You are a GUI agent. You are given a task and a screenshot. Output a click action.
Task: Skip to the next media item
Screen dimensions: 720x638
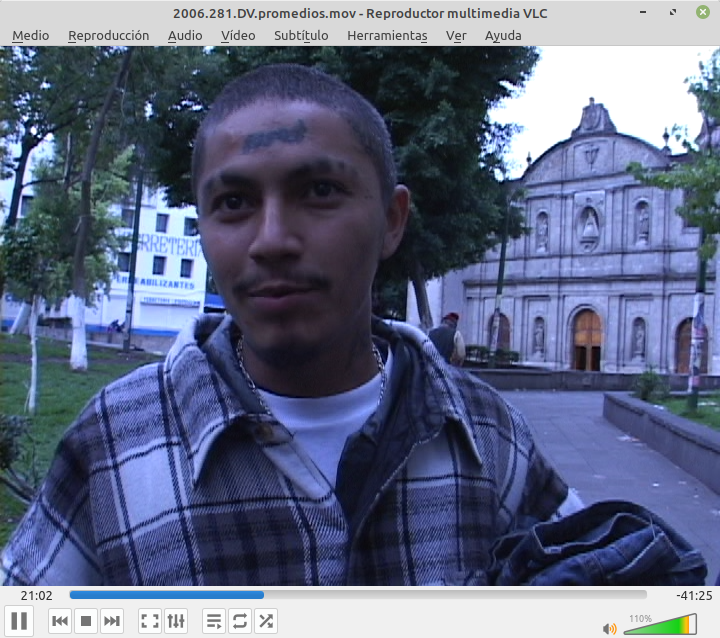point(112,621)
